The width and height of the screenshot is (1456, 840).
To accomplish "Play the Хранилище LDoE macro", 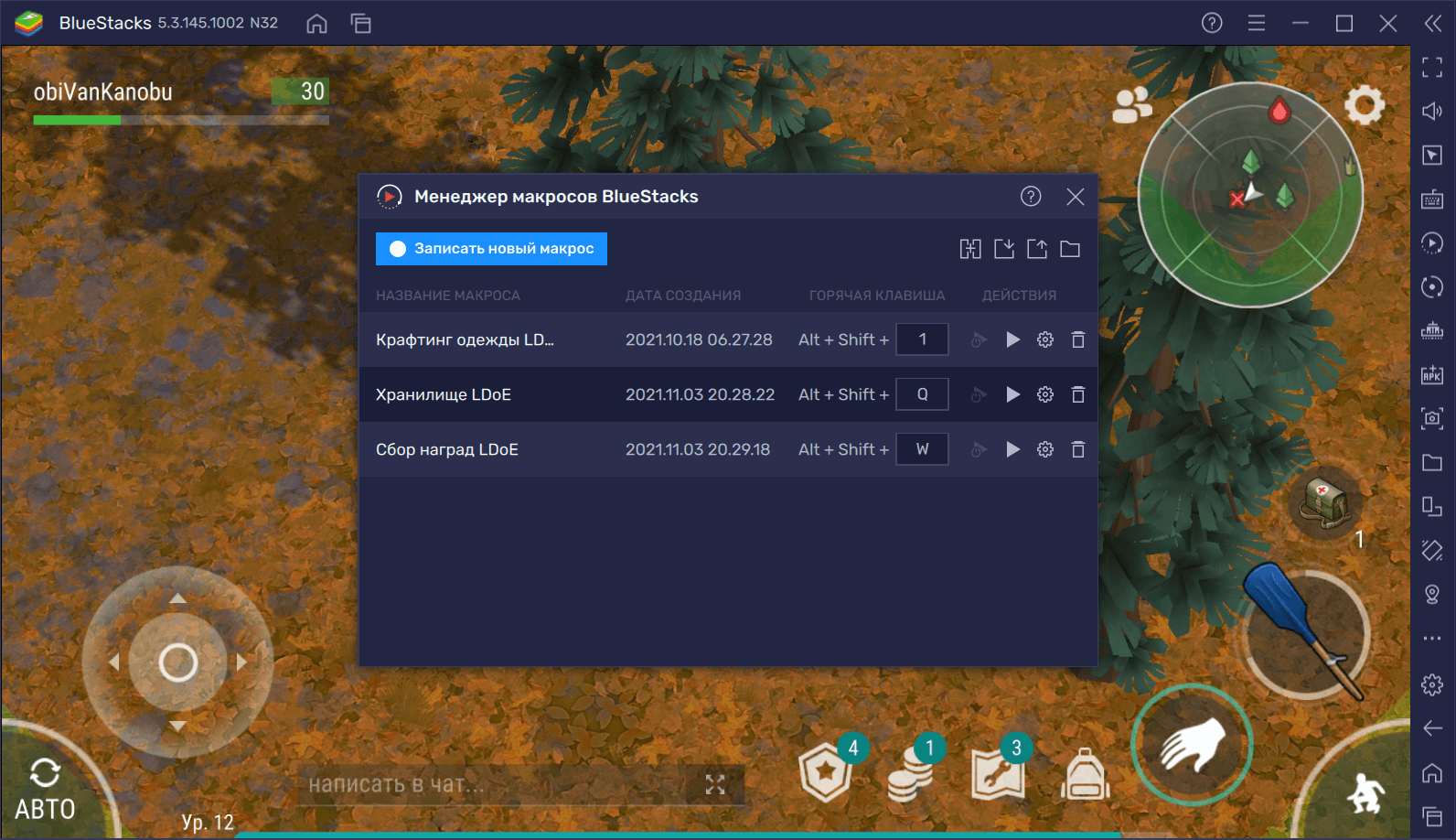I will [1012, 394].
